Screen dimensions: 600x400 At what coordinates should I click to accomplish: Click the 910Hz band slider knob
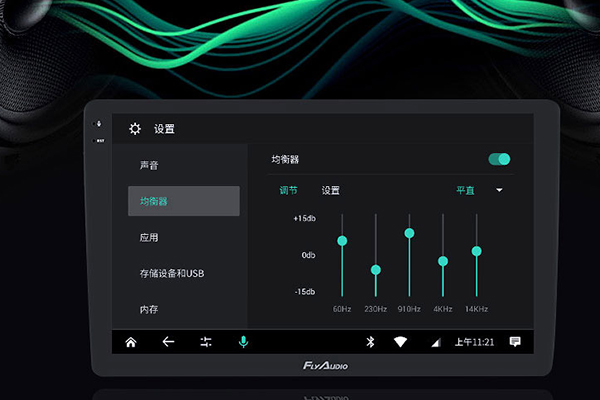[x=409, y=233]
